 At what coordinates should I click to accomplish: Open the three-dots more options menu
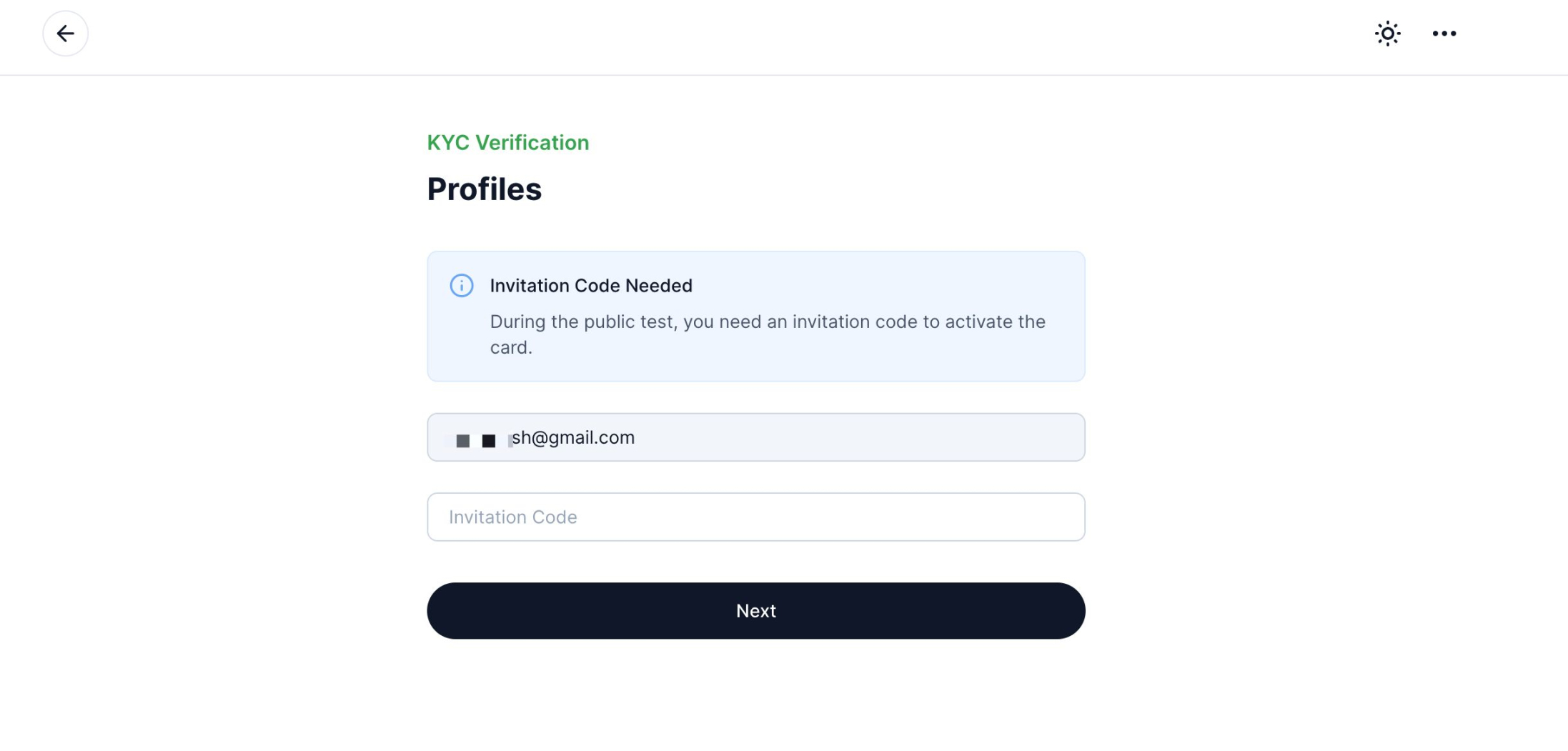1444,34
